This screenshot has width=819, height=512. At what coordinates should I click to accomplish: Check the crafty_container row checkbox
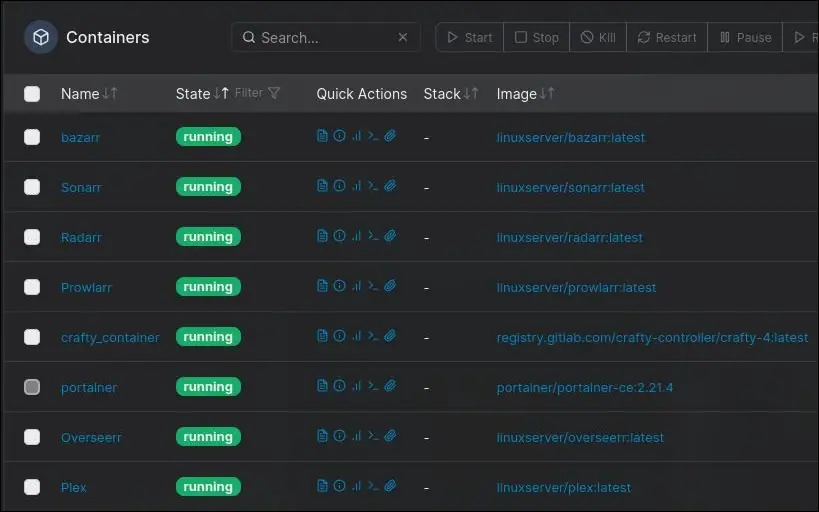pyautogui.click(x=32, y=337)
